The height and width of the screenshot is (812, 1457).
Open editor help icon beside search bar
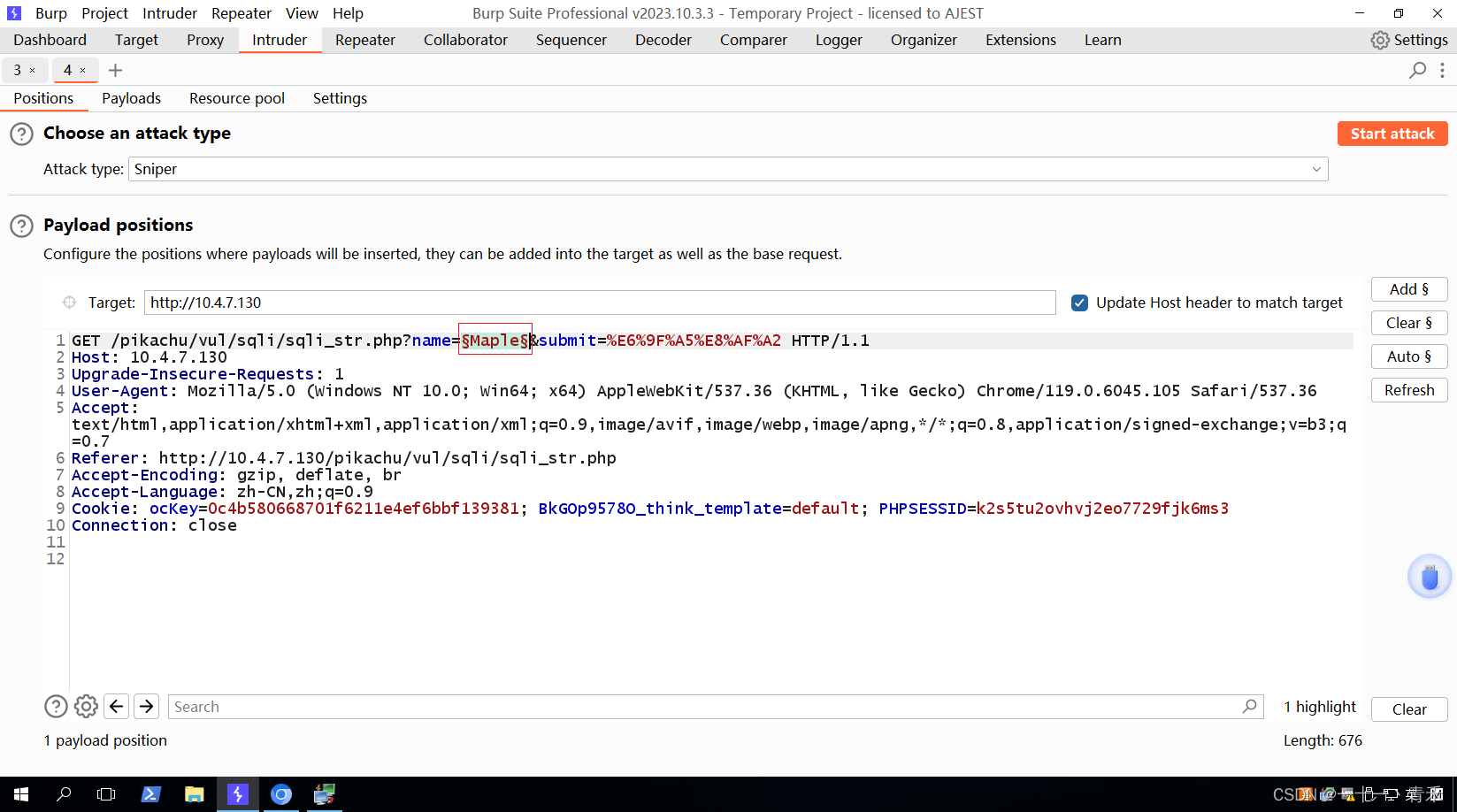(56, 707)
